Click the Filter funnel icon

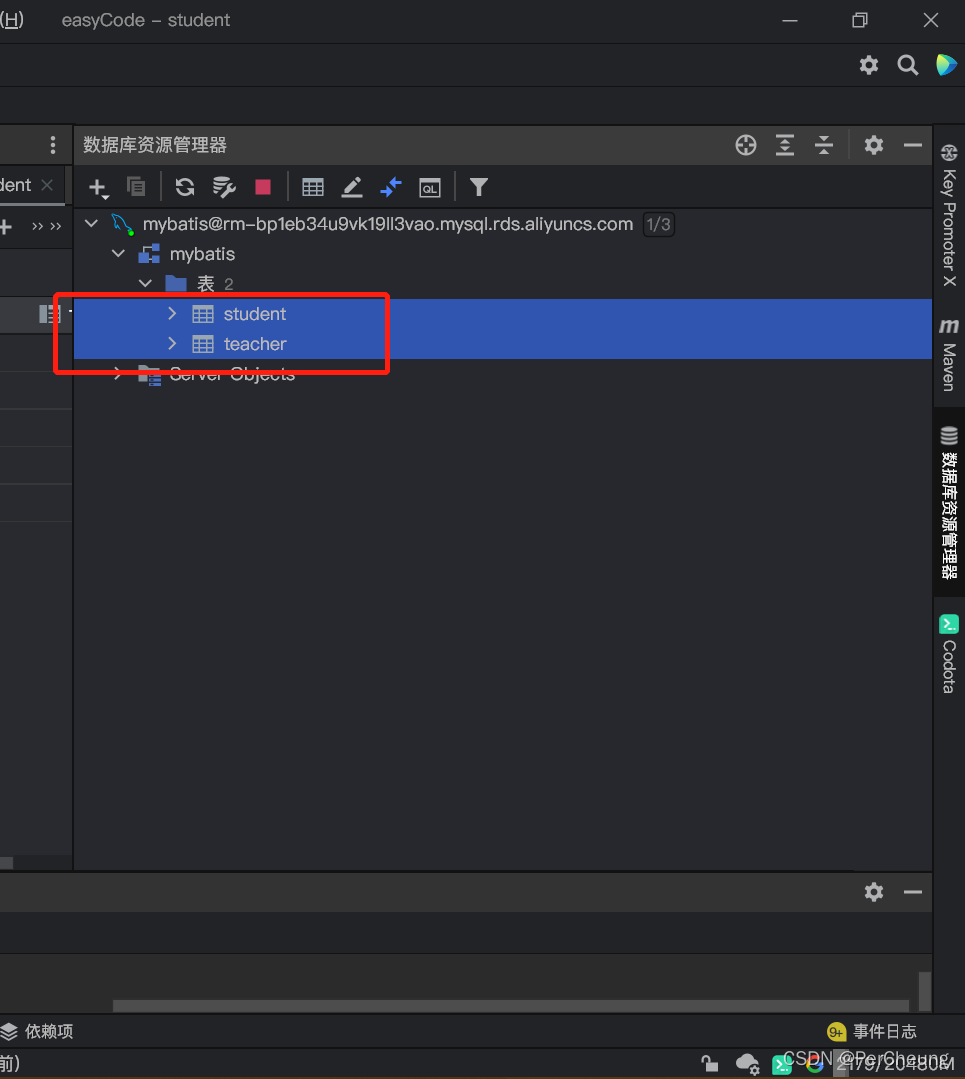click(x=478, y=187)
